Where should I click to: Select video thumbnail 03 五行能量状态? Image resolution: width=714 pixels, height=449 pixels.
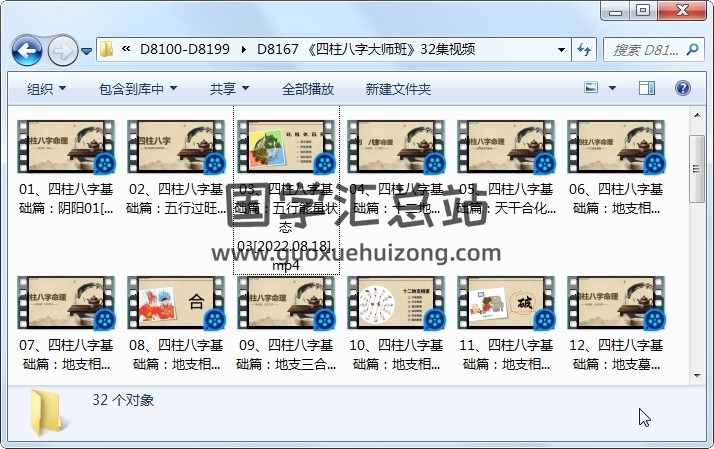(x=286, y=147)
